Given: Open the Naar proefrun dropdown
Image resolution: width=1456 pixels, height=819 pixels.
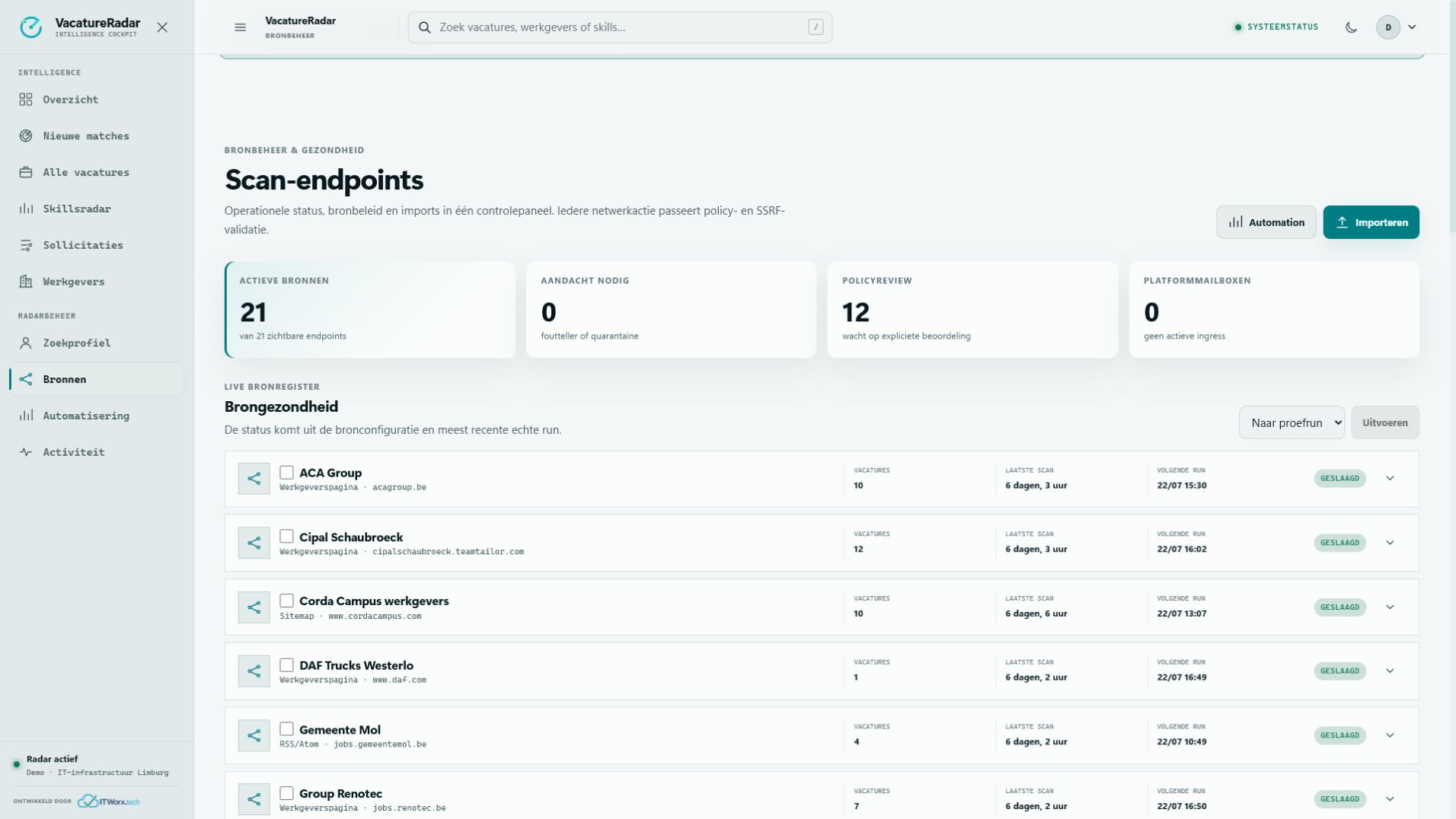Looking at the screenshot, I should click(x=1292, y=422).
